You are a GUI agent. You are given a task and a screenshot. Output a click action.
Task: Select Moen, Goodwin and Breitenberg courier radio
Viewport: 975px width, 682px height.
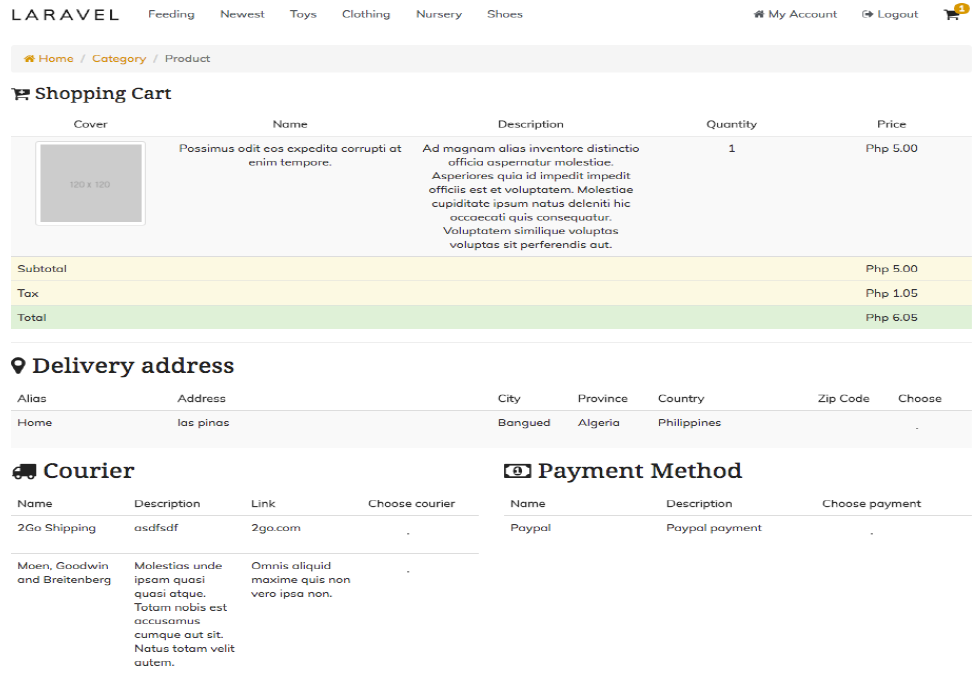(x=408, y=570)
